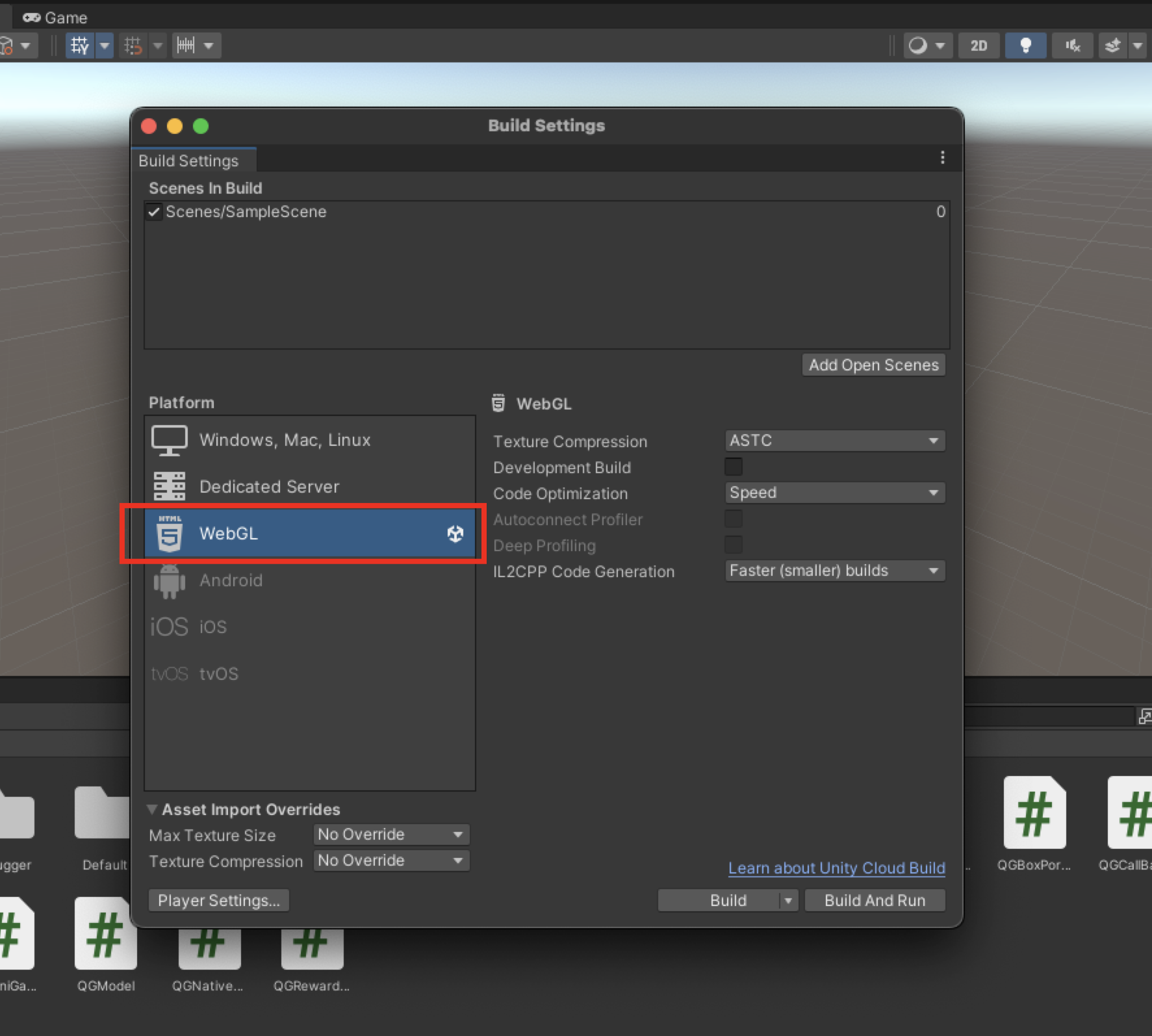Click Add Open Scenes
Screen dimensions: 1152x1036
point(874,365)
